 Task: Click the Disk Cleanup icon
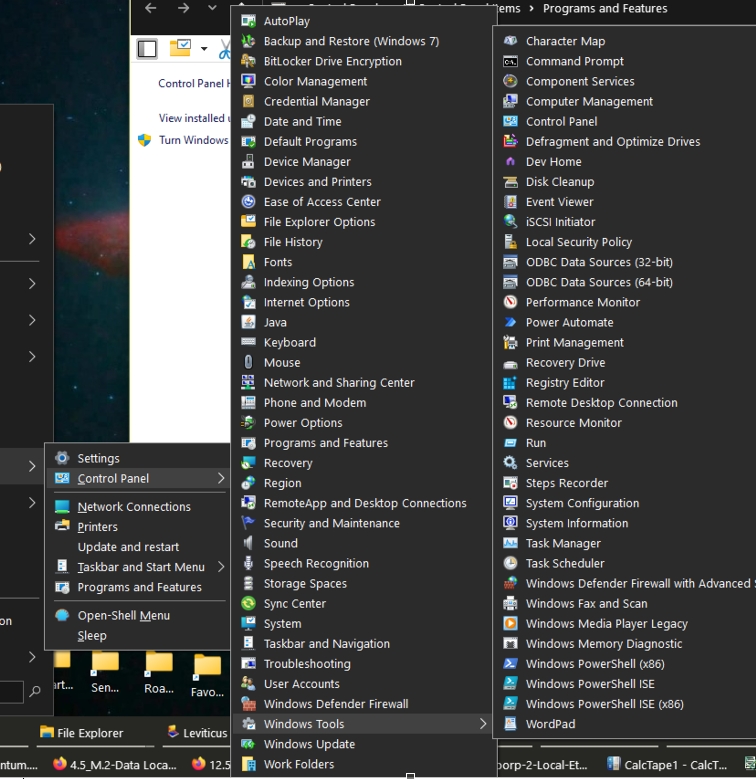[510, 182]
